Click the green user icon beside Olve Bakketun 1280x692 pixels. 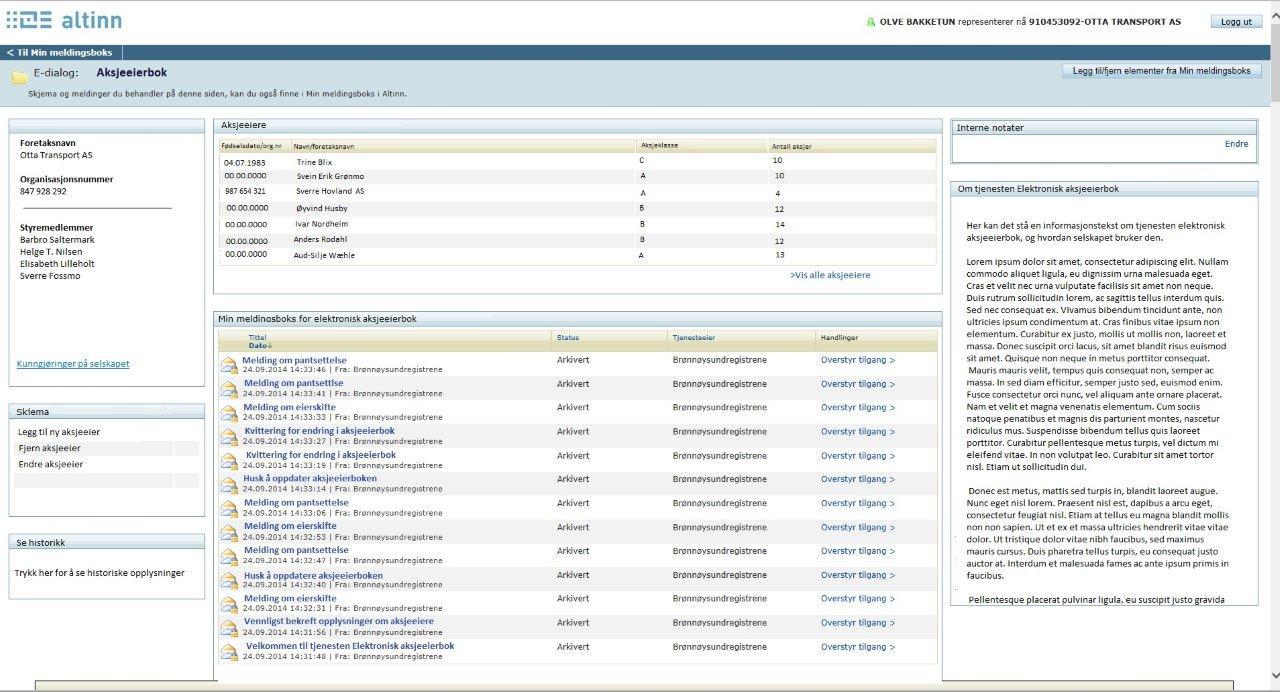tap(870, 22)
